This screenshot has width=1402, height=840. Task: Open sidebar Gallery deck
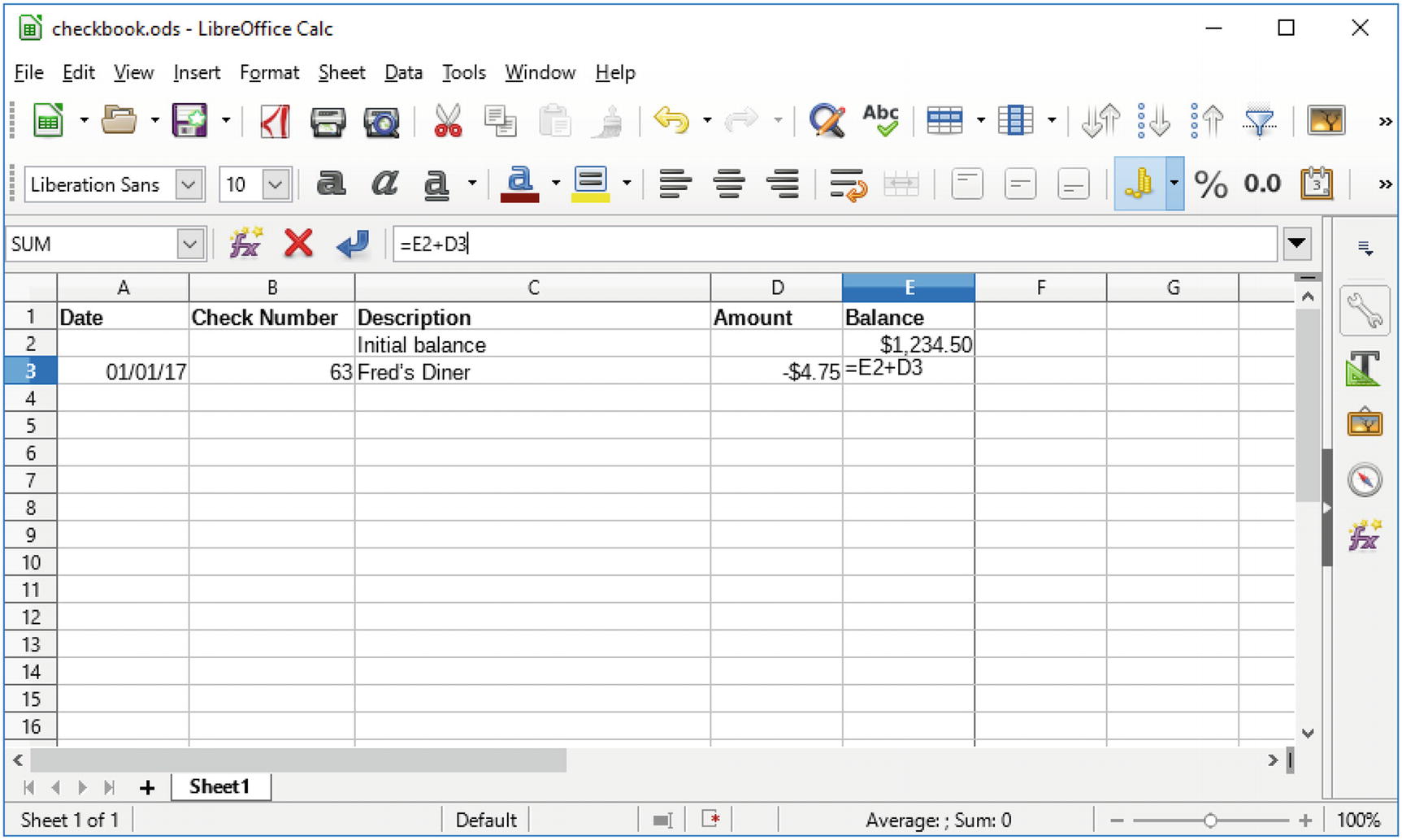(1365, 422)
